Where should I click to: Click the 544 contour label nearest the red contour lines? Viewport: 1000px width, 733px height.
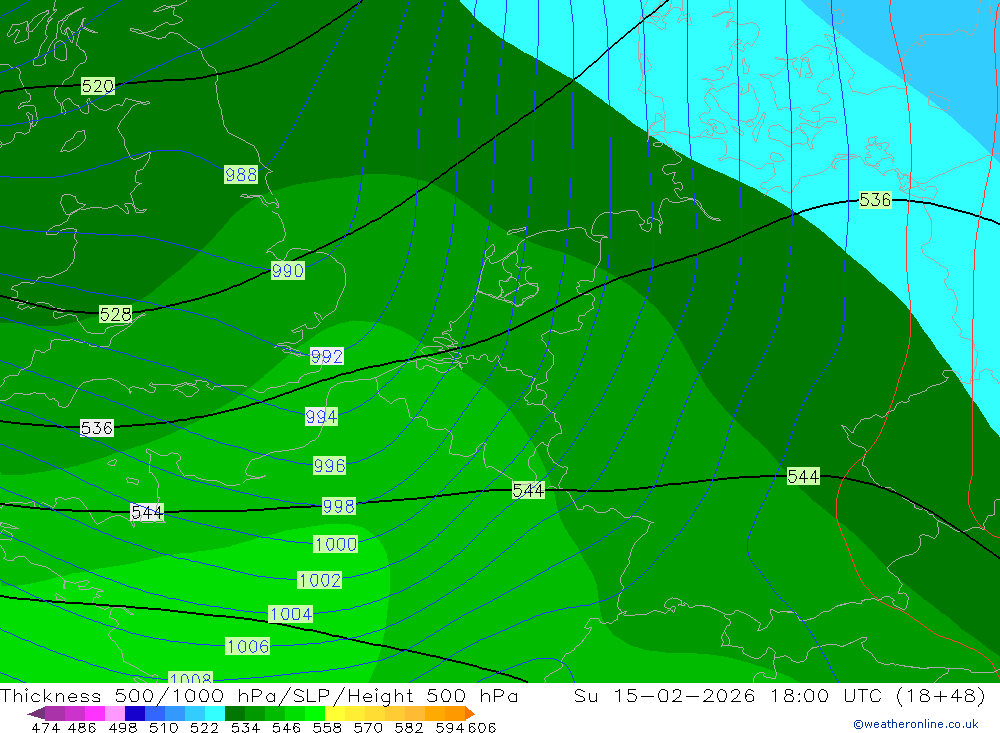[803, 477]
